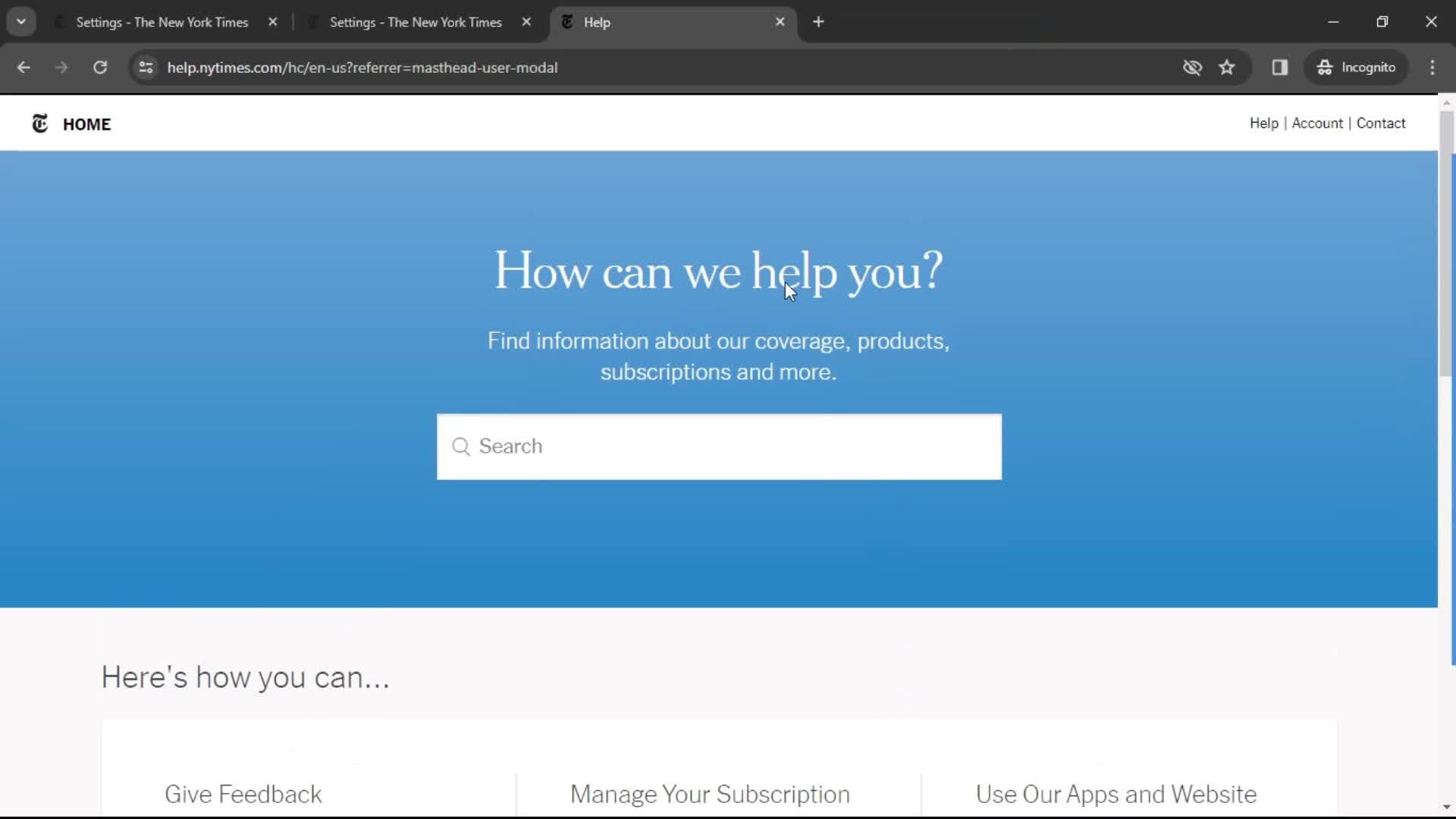Click the split screen browser icon

(x=1280, y=67)
